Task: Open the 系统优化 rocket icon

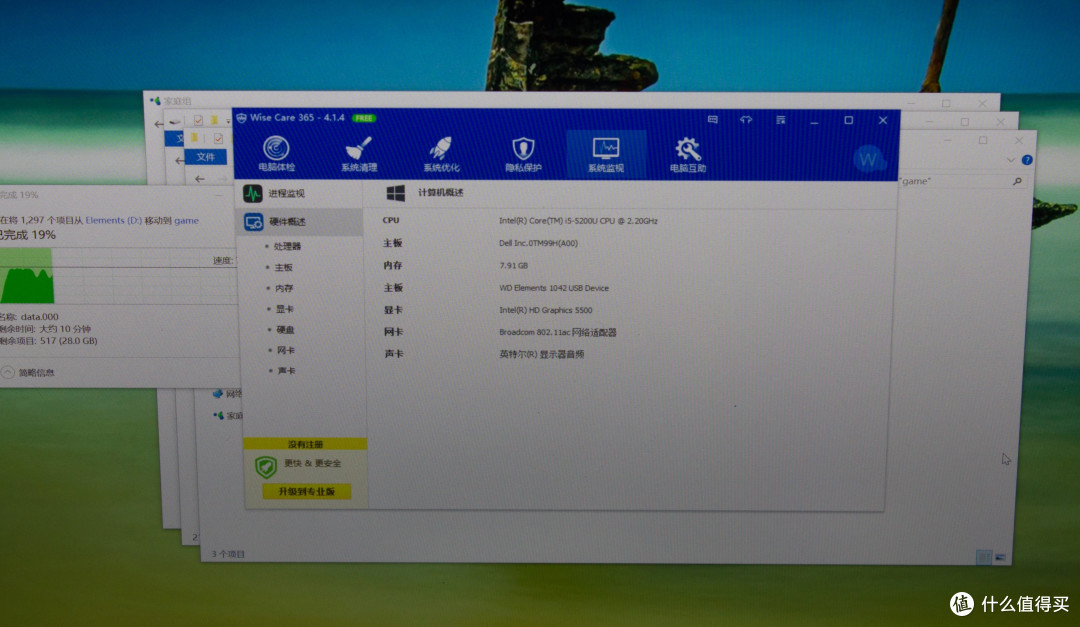Action: click(x=441, y=148)
